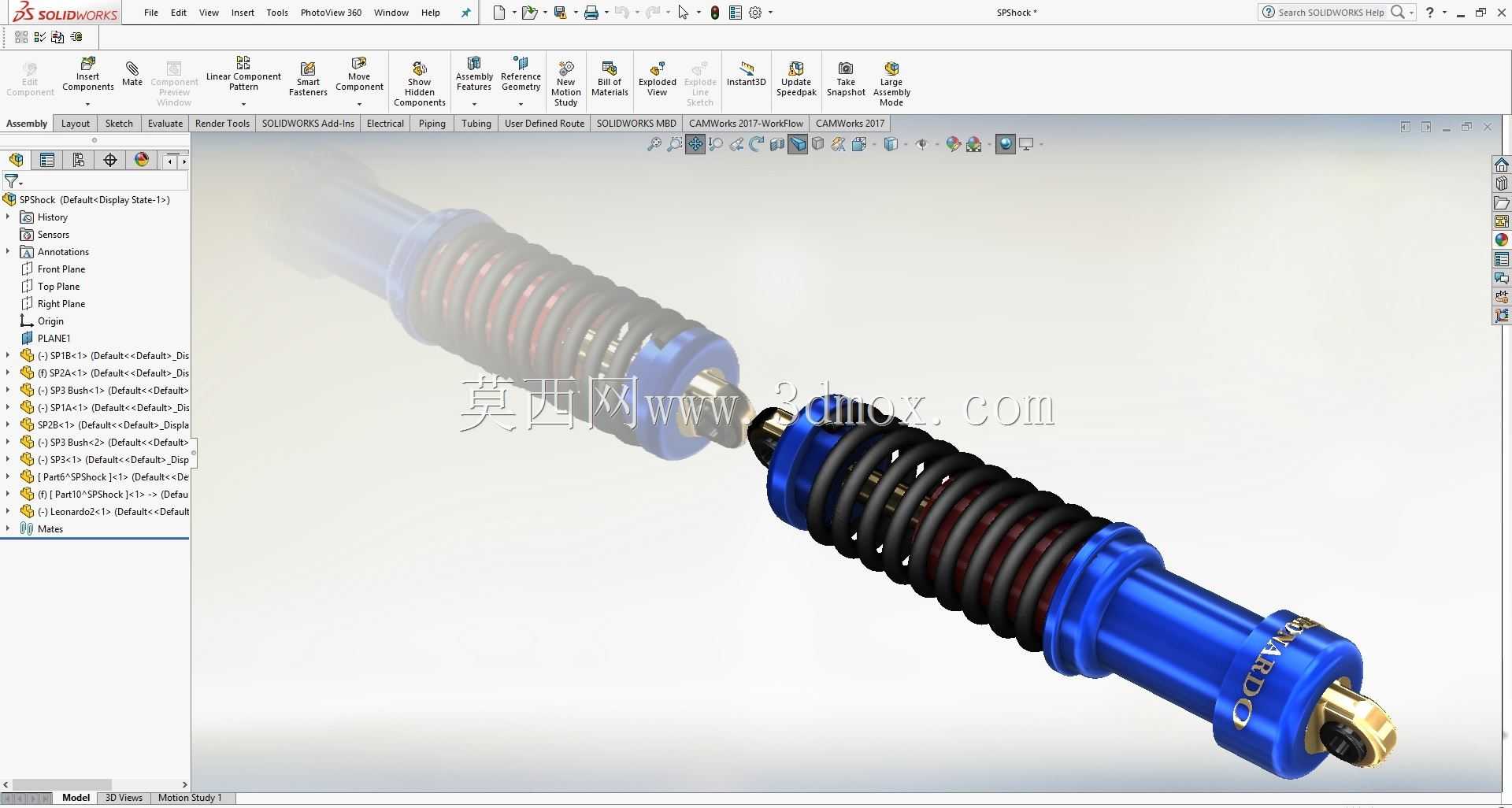Switch to the Render Tools tab
Image resolution: width=1512 pixels, height=808 pixels.
coord(222,124)
